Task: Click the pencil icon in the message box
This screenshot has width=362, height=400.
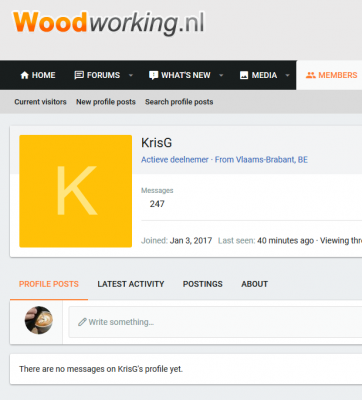Action: click(82, 322)
